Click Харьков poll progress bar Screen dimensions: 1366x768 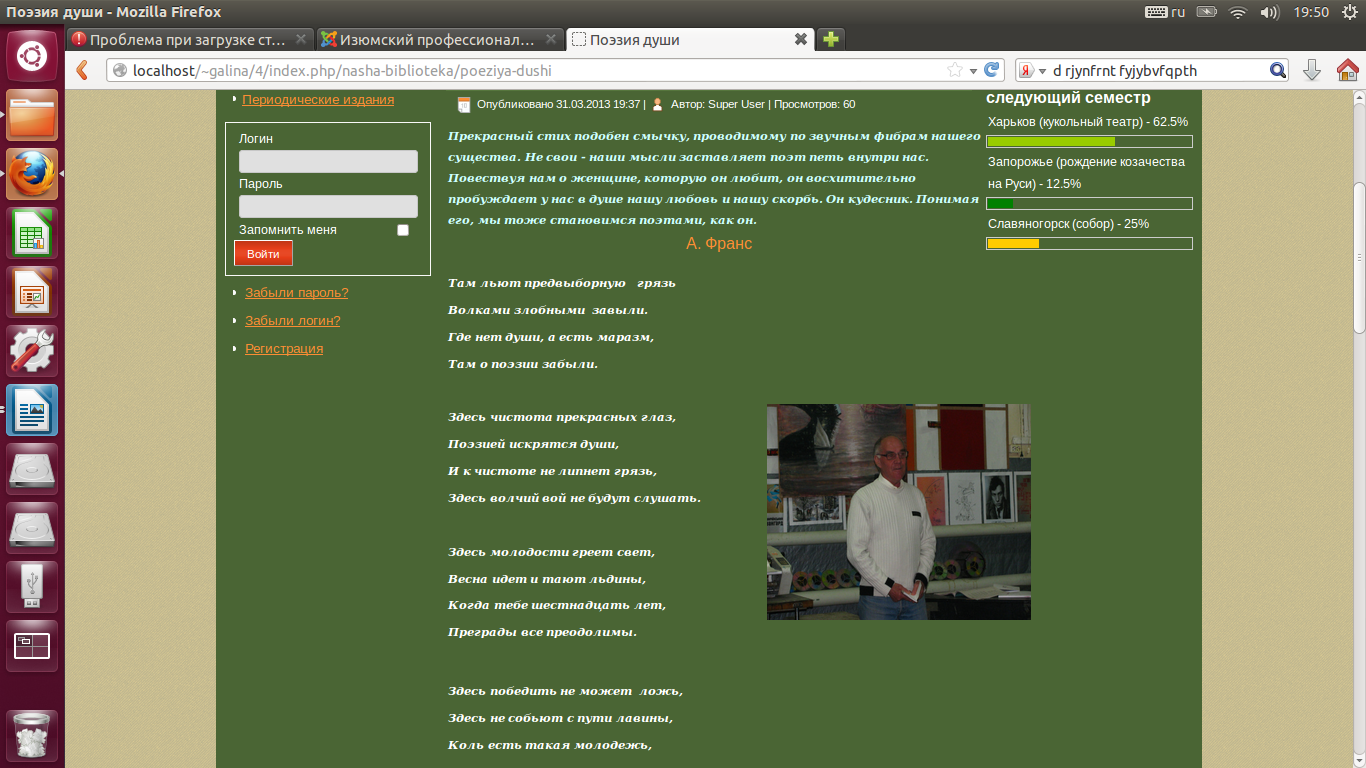(x=1089, y=142)
